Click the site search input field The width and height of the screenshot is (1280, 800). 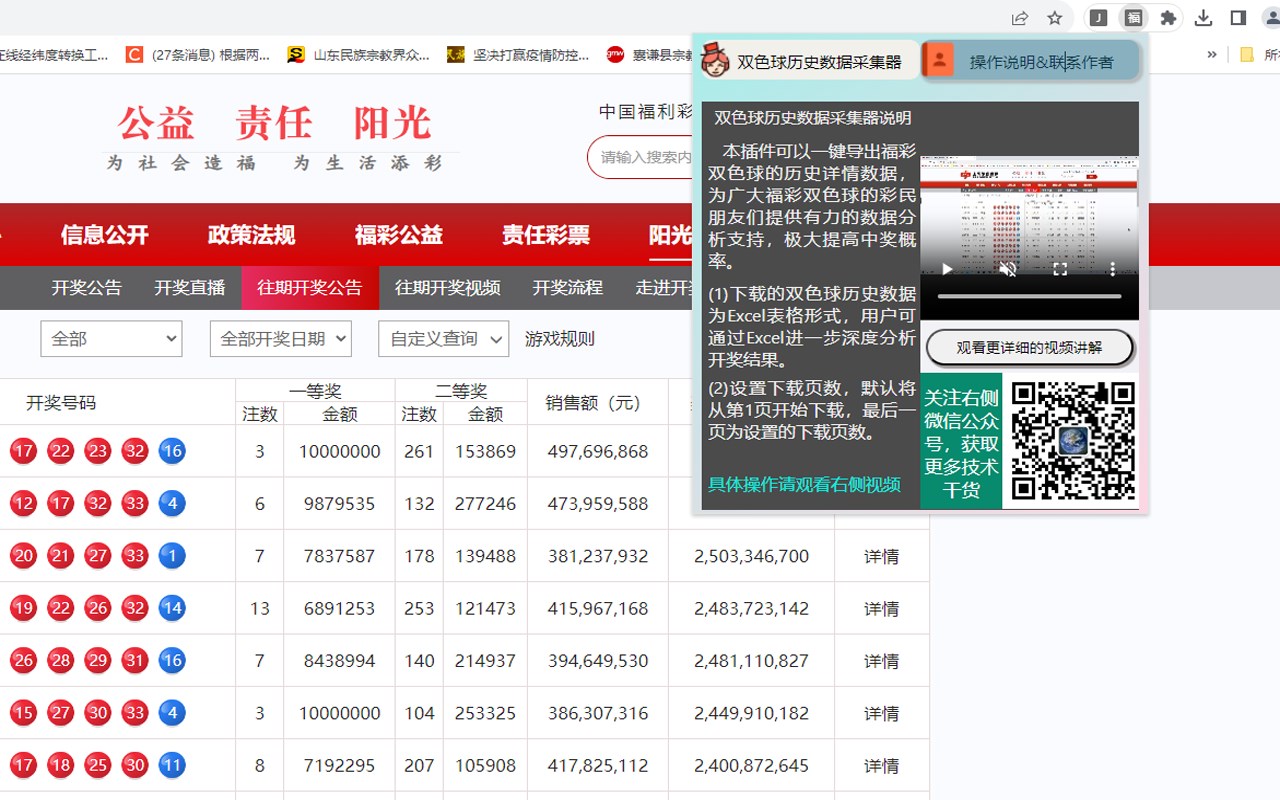[x=642, y=157]
